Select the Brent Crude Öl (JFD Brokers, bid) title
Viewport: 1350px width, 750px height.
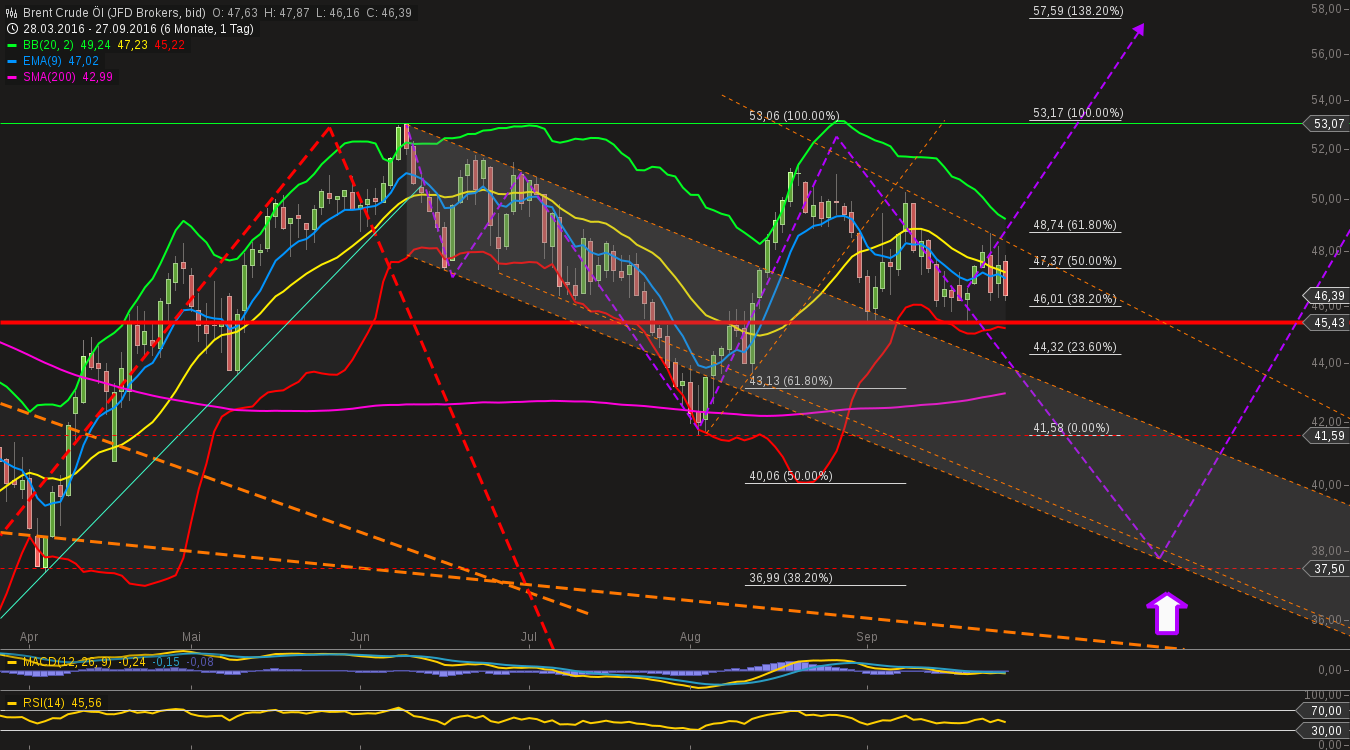coord(114,13)
